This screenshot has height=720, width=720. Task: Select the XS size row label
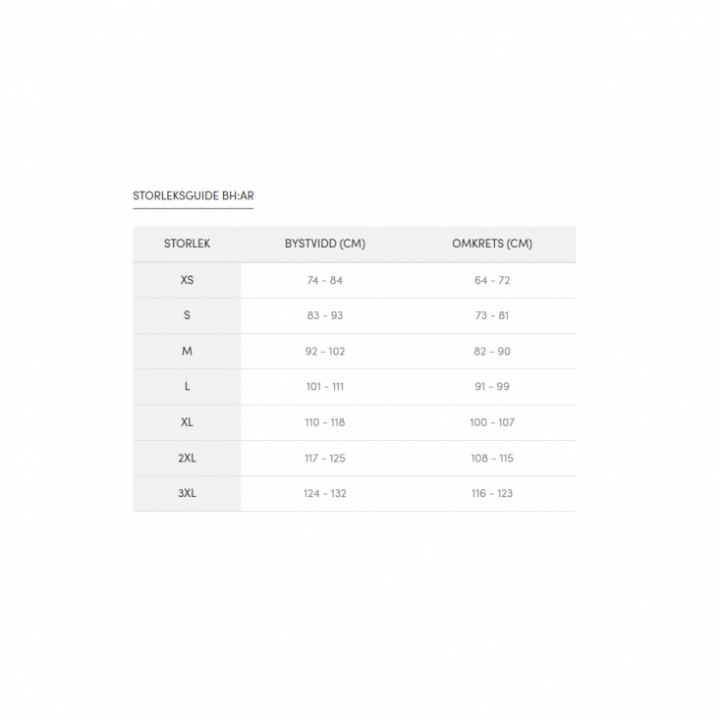point(187,281)
